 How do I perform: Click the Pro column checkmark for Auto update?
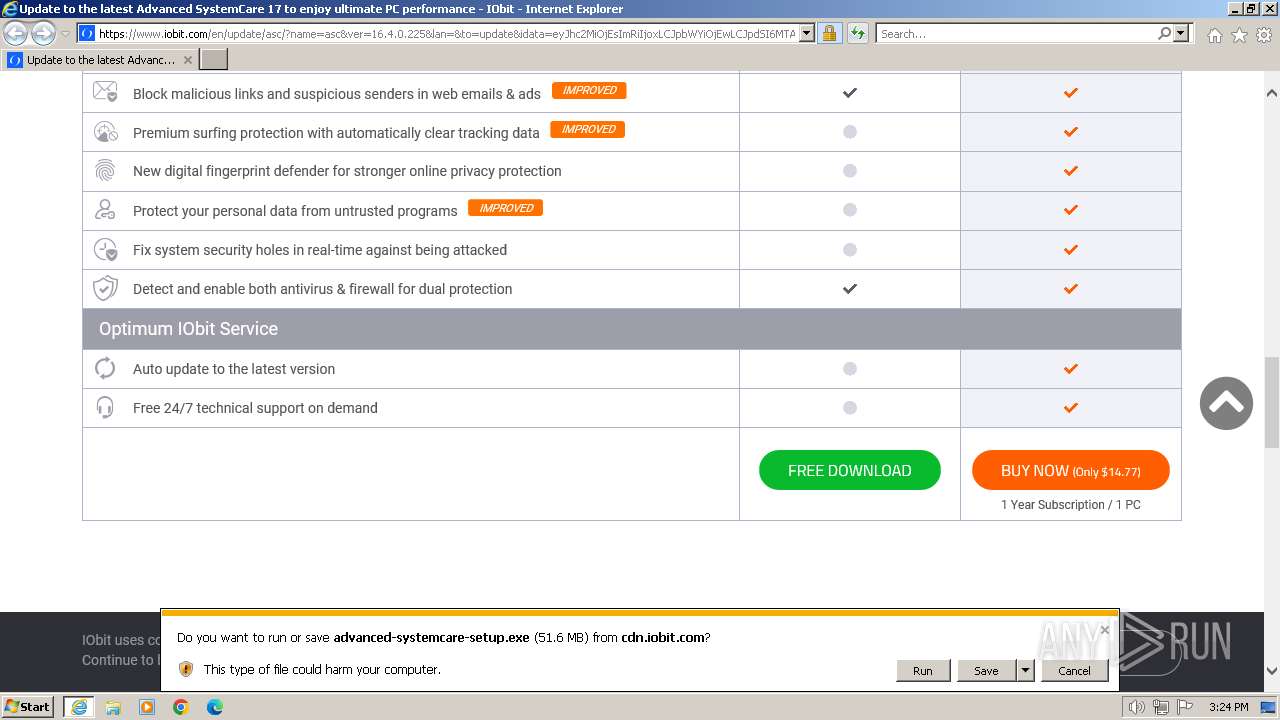[1071, 368]
